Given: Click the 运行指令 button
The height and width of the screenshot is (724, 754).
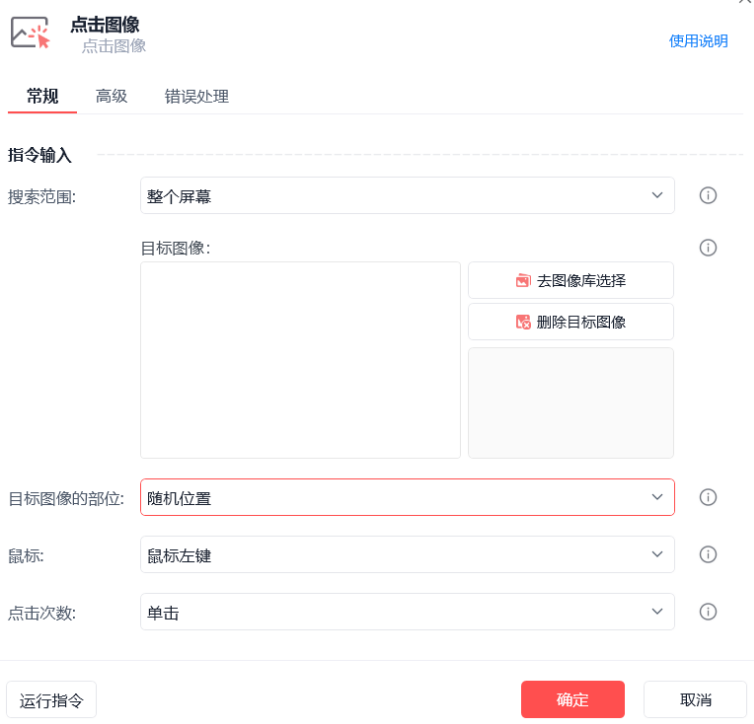Looking at the screenshot, I should point(51,700).
